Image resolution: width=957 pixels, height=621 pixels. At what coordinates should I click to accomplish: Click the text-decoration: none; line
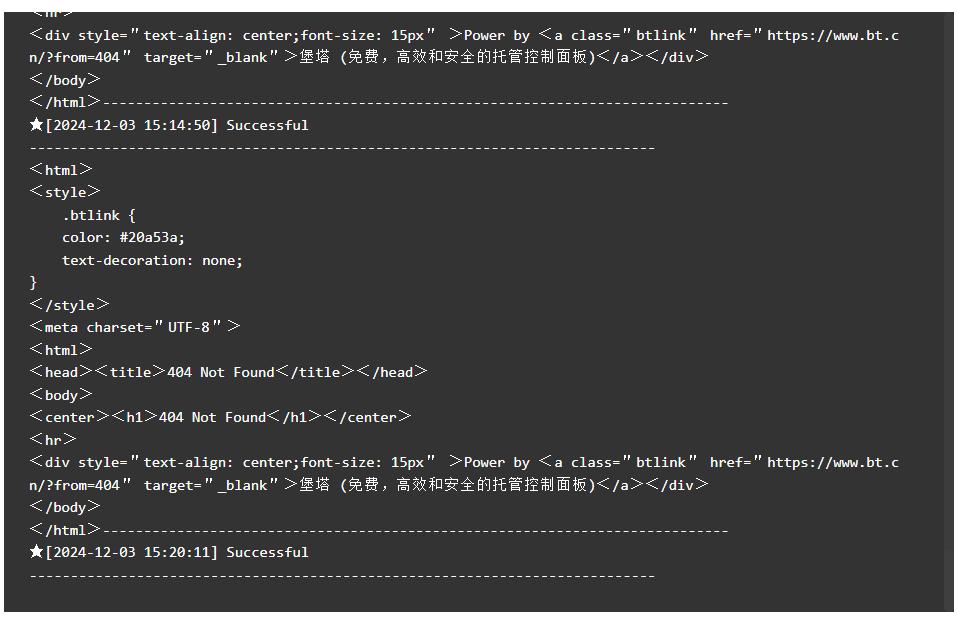point(152,261)
